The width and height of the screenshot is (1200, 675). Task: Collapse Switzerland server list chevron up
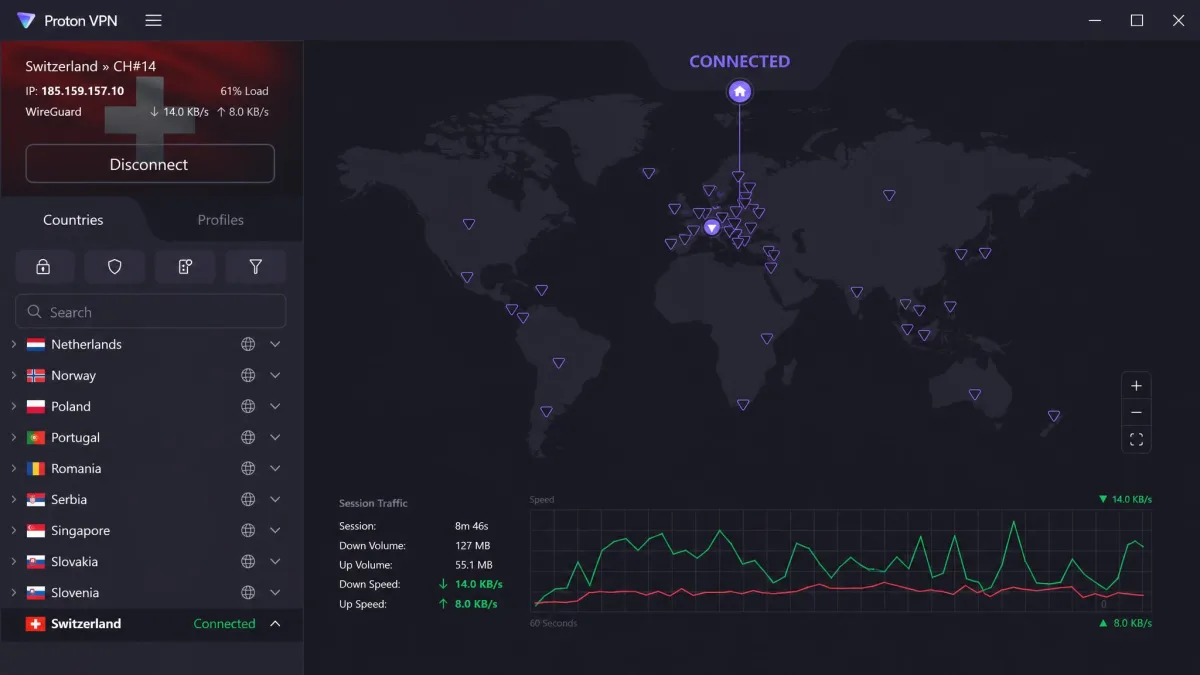click(275, 623)
